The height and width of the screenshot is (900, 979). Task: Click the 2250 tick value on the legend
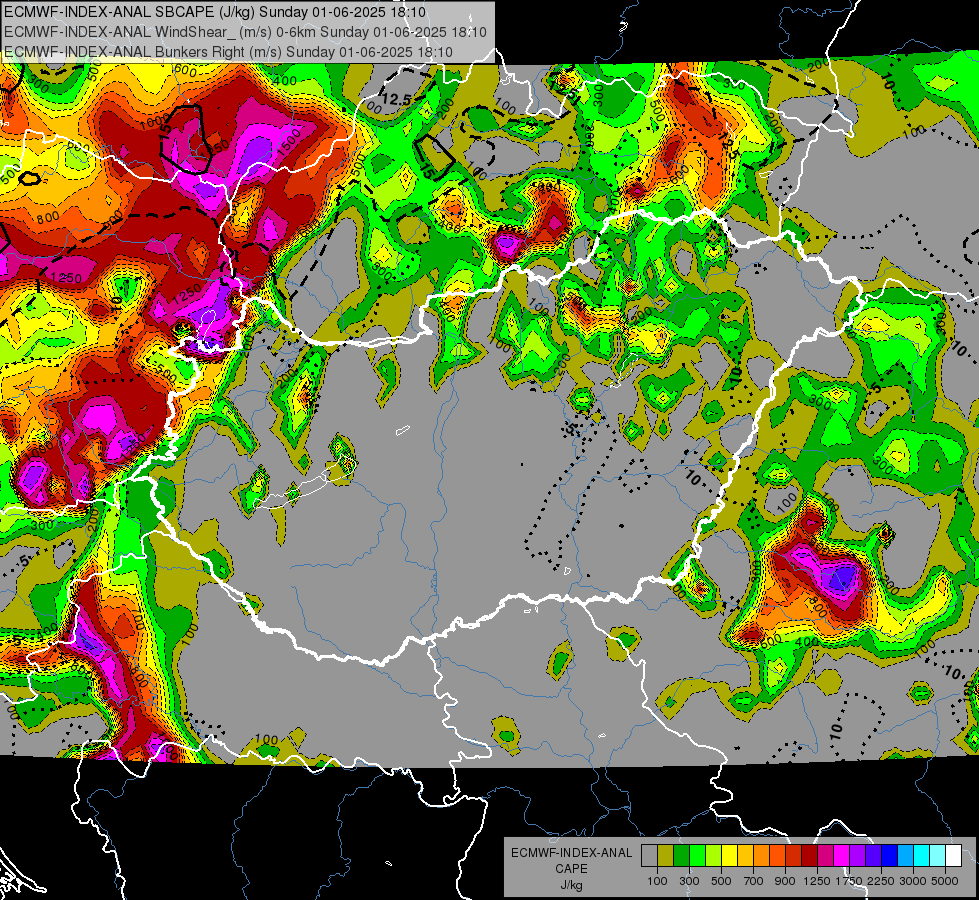[x=881, y=881]
